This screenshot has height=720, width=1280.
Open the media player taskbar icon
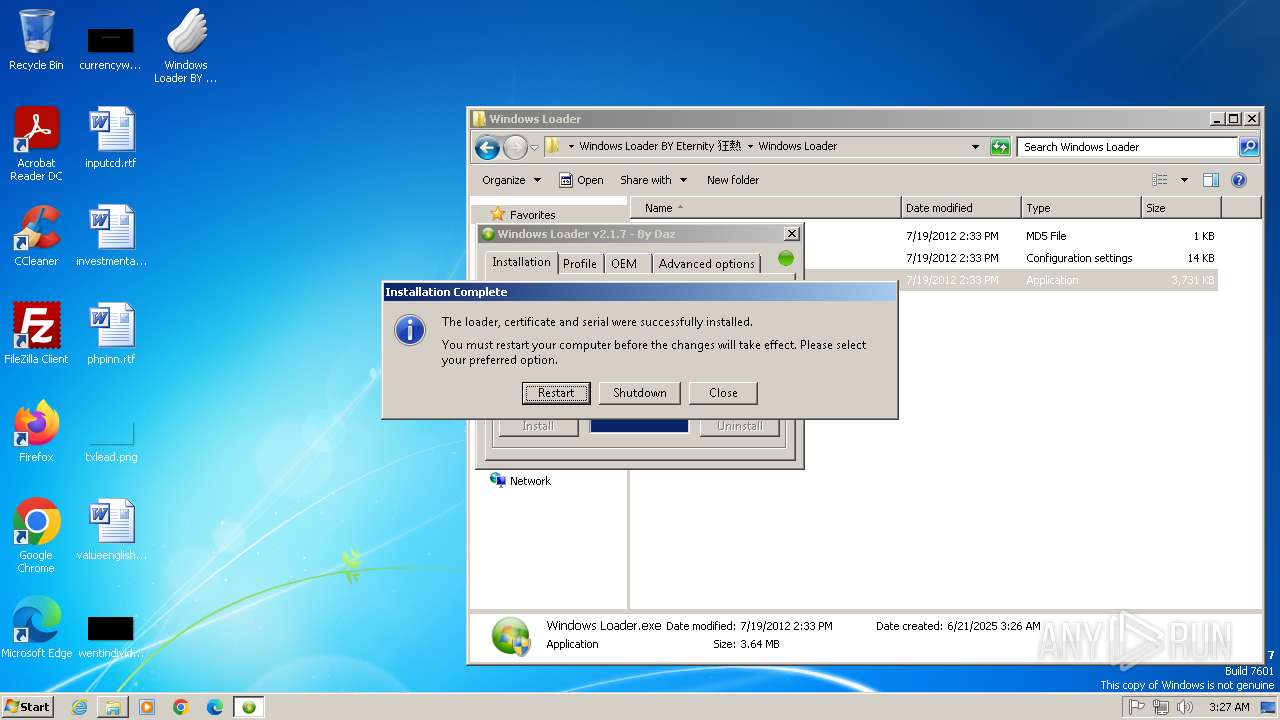click(x=147, y=707)
